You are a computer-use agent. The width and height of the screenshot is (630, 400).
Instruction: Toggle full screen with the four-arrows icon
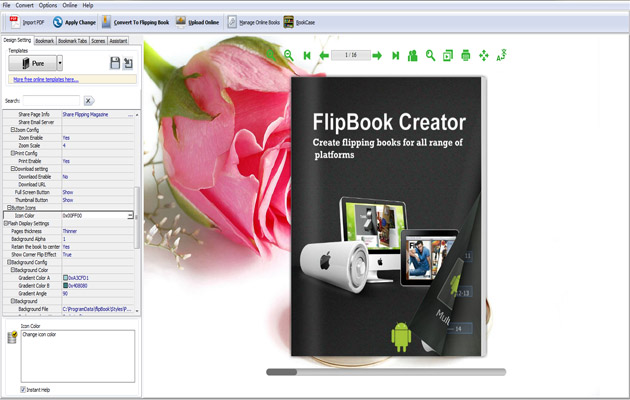pyautogui.click(x=484, y=55)
